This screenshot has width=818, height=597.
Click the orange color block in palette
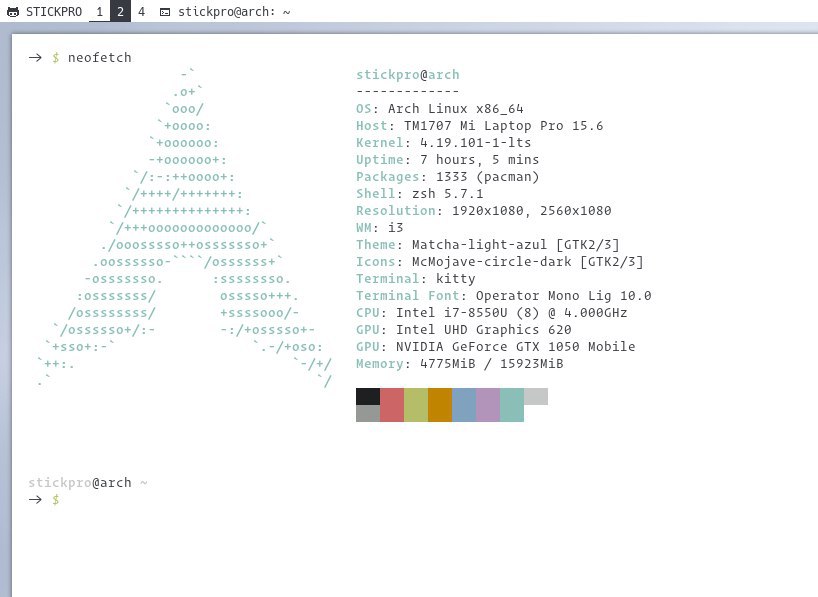click(x=440, y=404)
